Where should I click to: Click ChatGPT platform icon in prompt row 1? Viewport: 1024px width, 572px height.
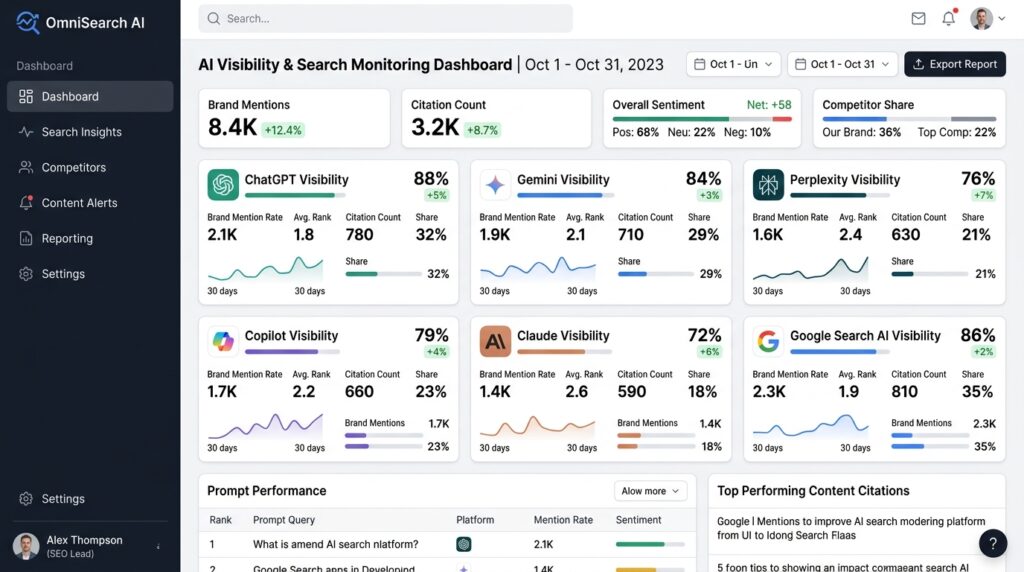click(464, 544)
